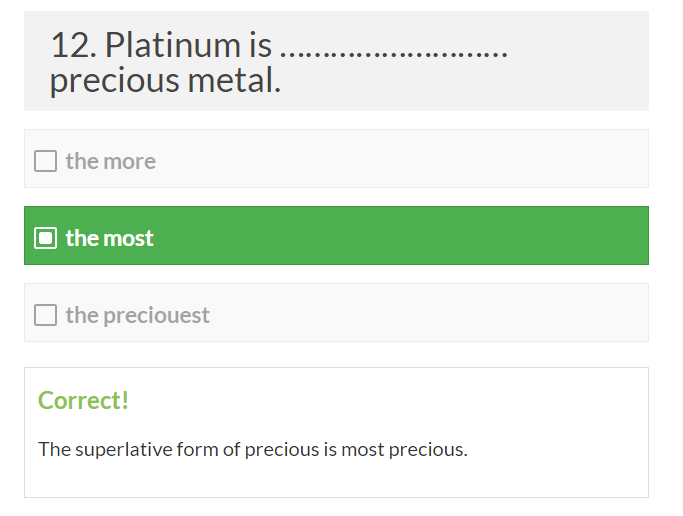The height and width of the screenshot is (516, 683).
Task: Click the green "Correct!" feedback heading
Action: pyautogui.click(x=84, y=400)
